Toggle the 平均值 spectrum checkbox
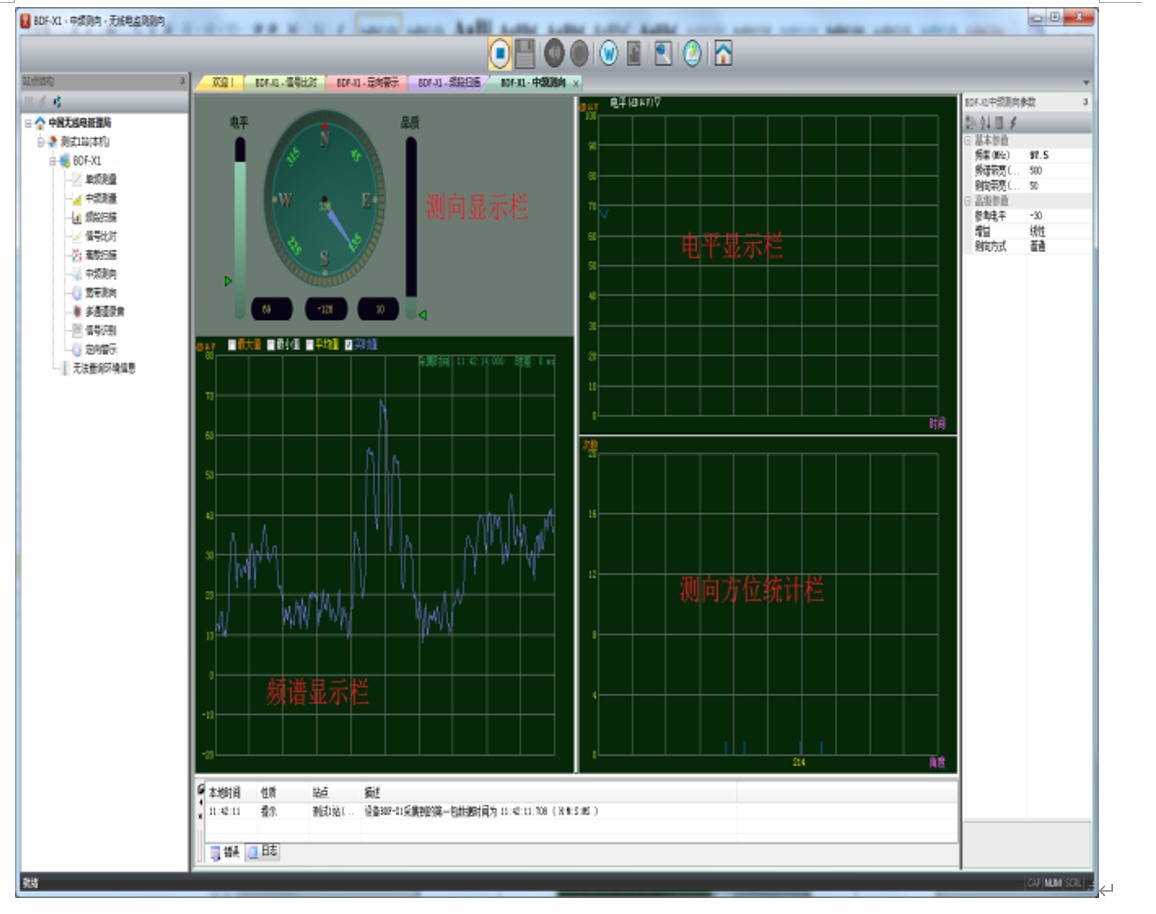Image resolution: width=1156 pixels, height=914 pixels. 309,345
